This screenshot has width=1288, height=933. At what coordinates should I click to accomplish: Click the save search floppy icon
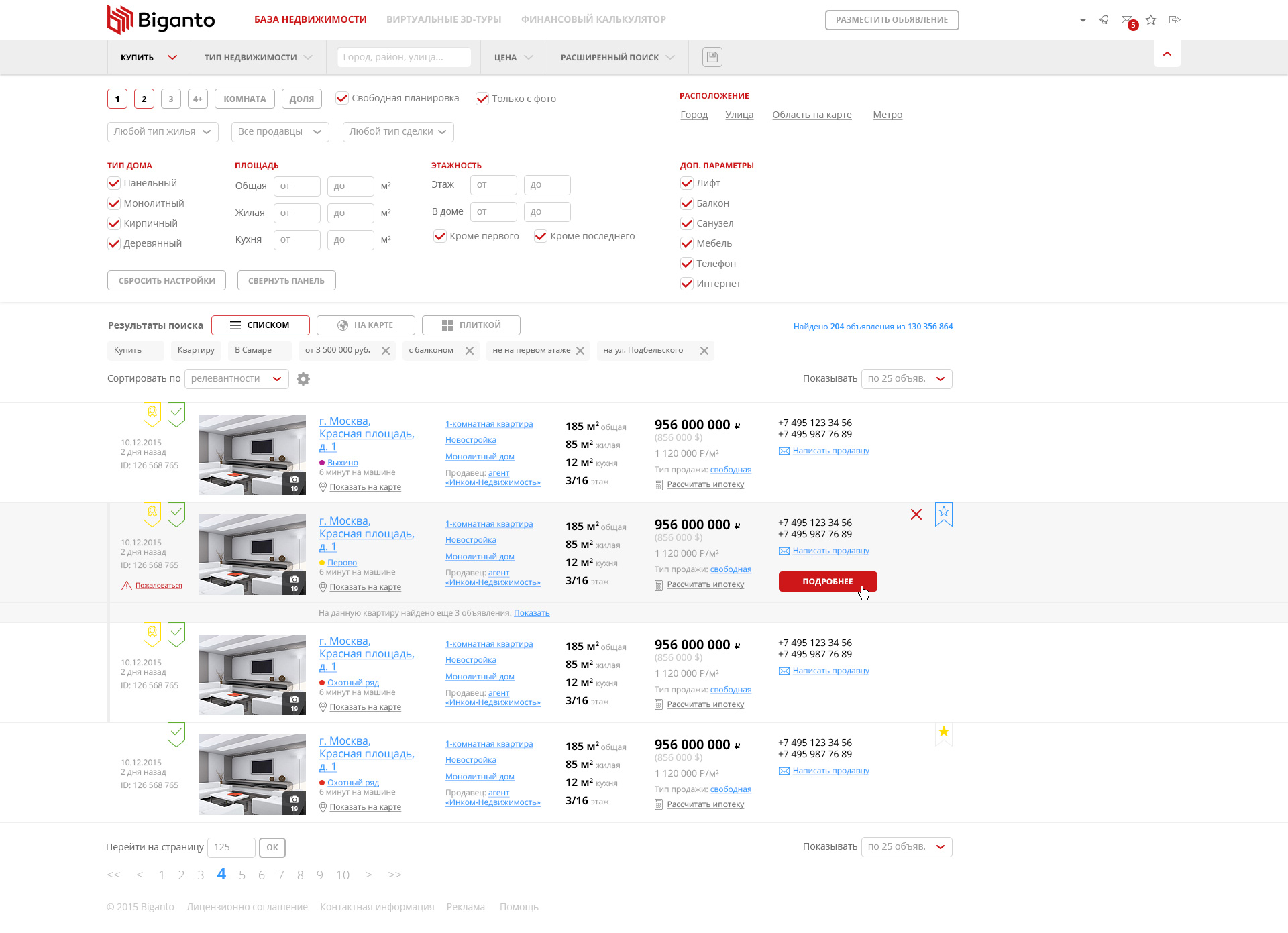point(712,57)
